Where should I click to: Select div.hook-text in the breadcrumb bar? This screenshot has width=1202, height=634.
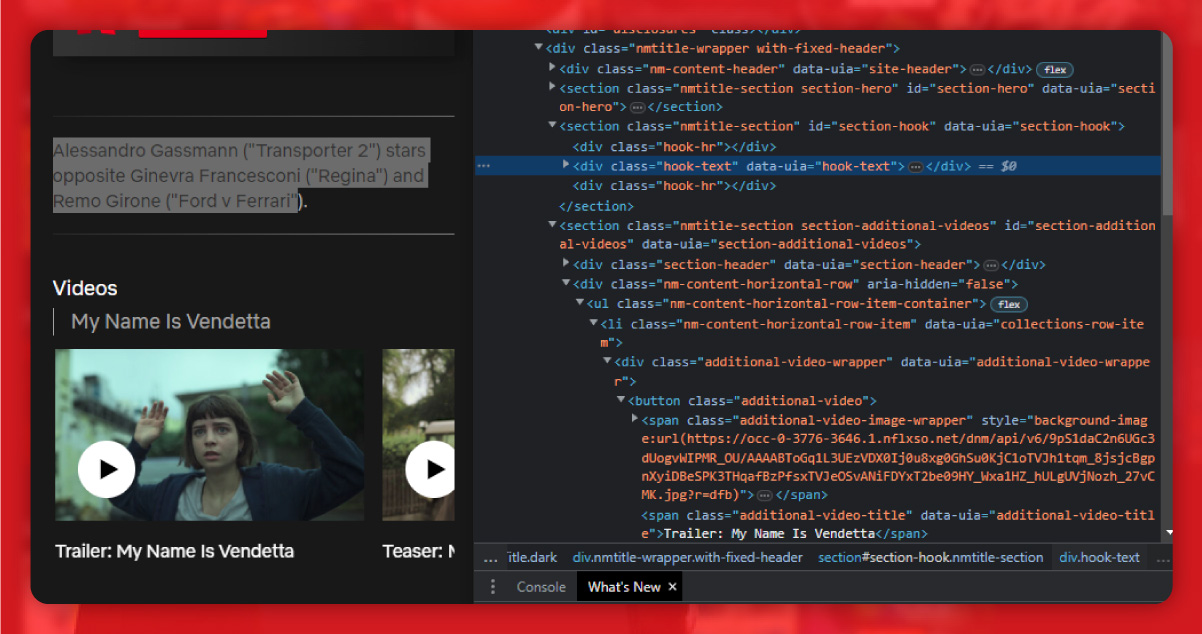coord(1099,557)
